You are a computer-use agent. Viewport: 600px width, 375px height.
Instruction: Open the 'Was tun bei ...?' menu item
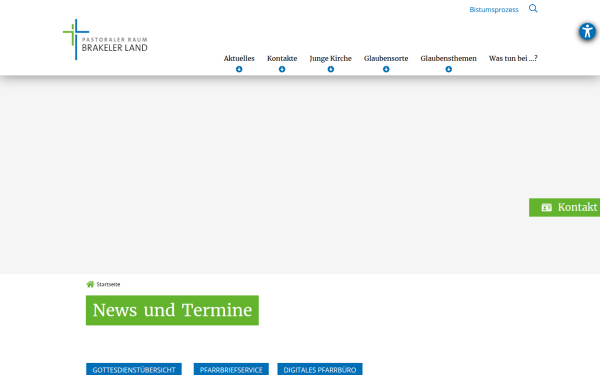513,59
